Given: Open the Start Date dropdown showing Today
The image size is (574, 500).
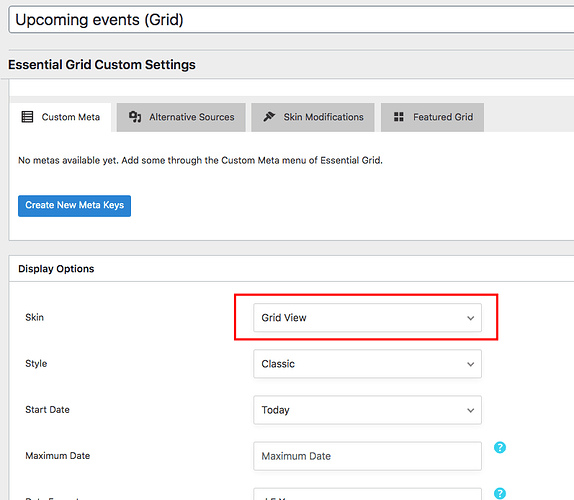Looking at the screenshot, I should pos(367,410).
